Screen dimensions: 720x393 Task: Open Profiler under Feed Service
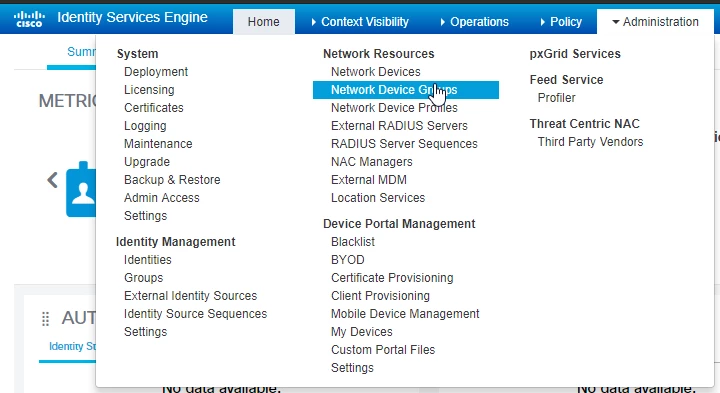click(557, 98)
